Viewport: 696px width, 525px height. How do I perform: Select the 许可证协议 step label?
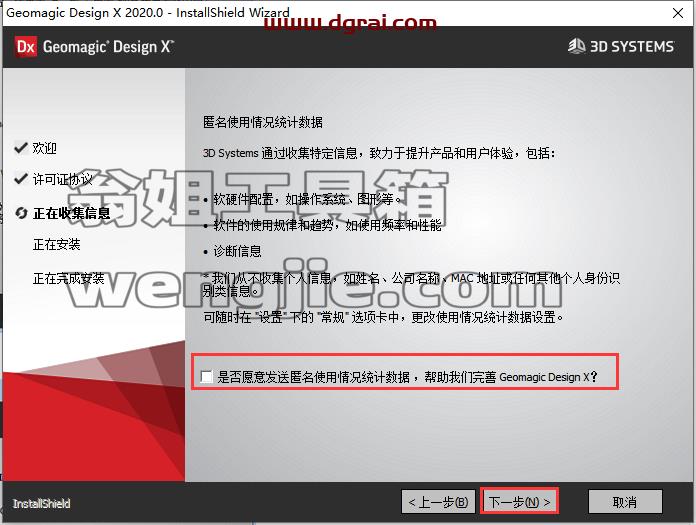63,179
